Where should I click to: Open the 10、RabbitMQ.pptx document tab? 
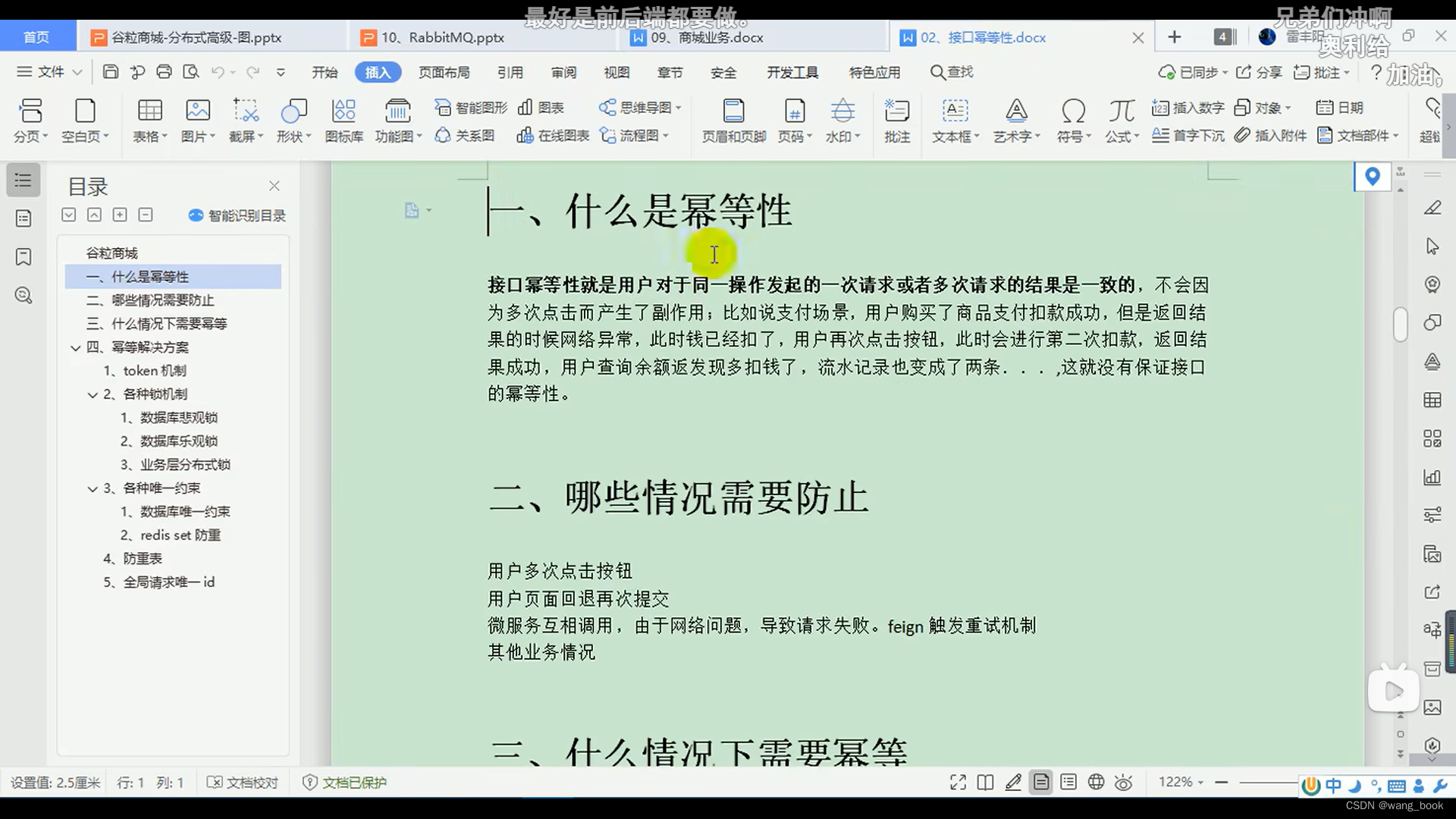coord(442,36)
